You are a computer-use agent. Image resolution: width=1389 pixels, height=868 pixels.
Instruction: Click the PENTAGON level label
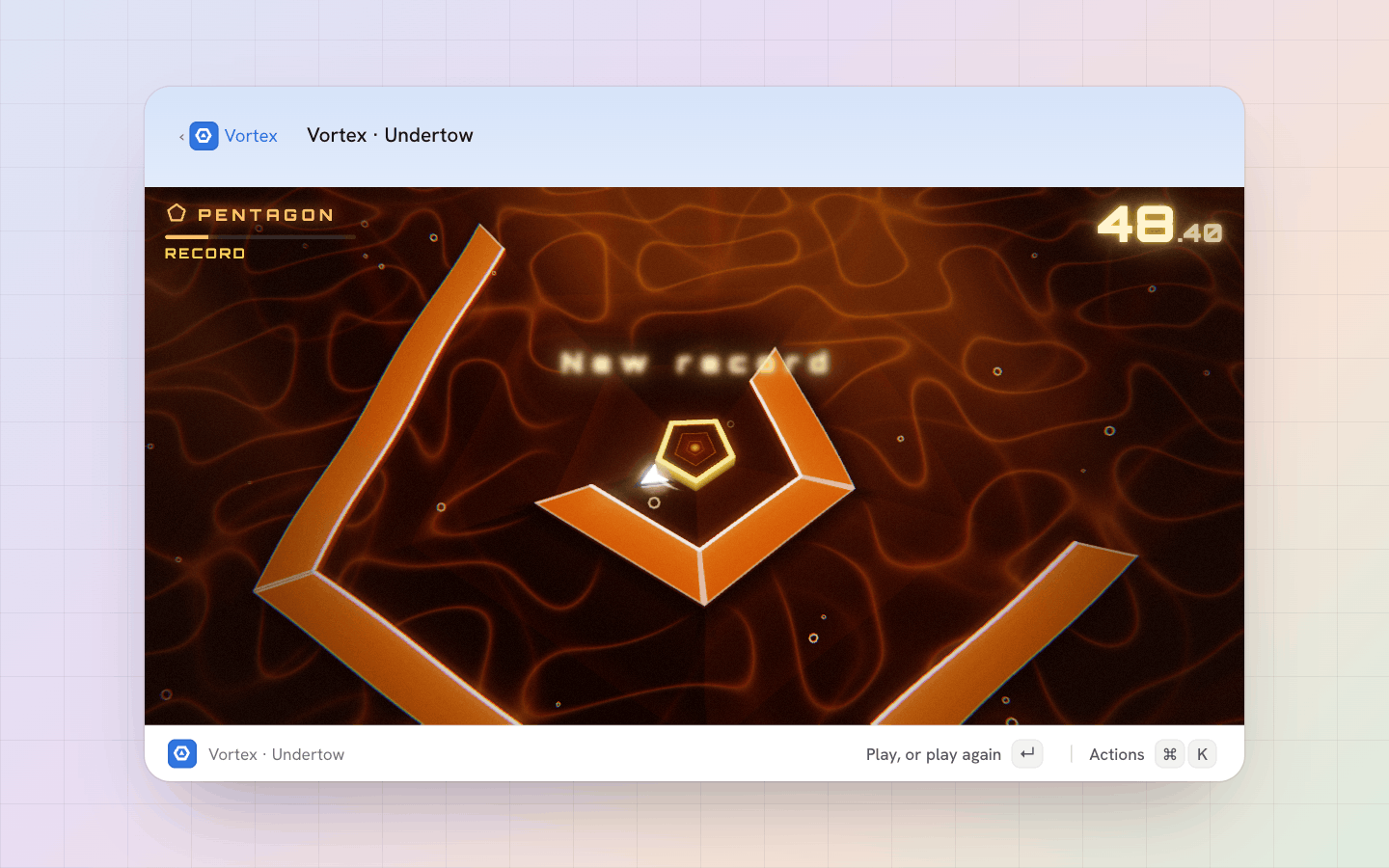[x=265, y=214]
